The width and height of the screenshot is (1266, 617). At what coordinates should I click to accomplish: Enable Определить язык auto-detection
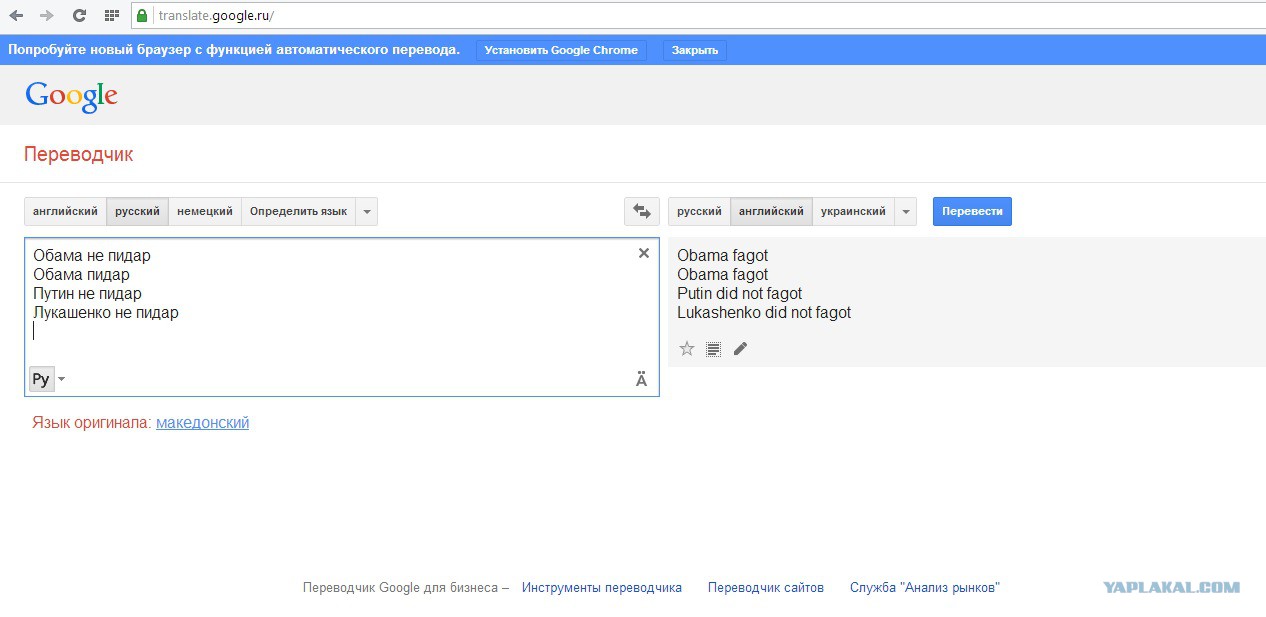tap(298, 211)
